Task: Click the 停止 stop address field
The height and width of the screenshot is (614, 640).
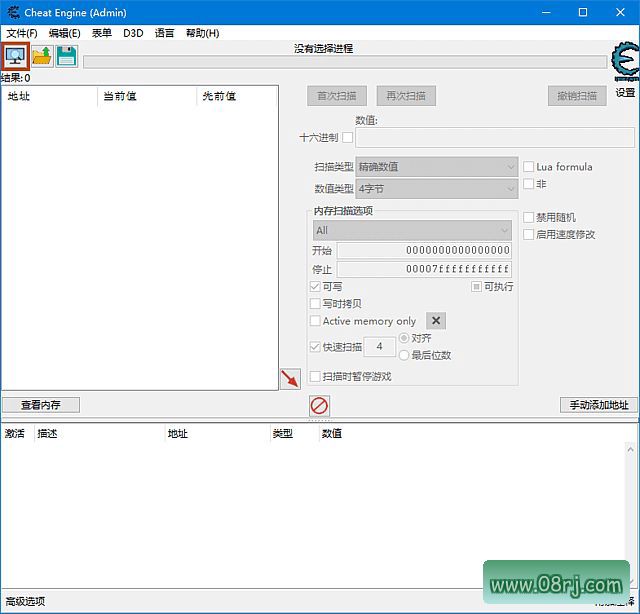Action: (x=424, y=269)
